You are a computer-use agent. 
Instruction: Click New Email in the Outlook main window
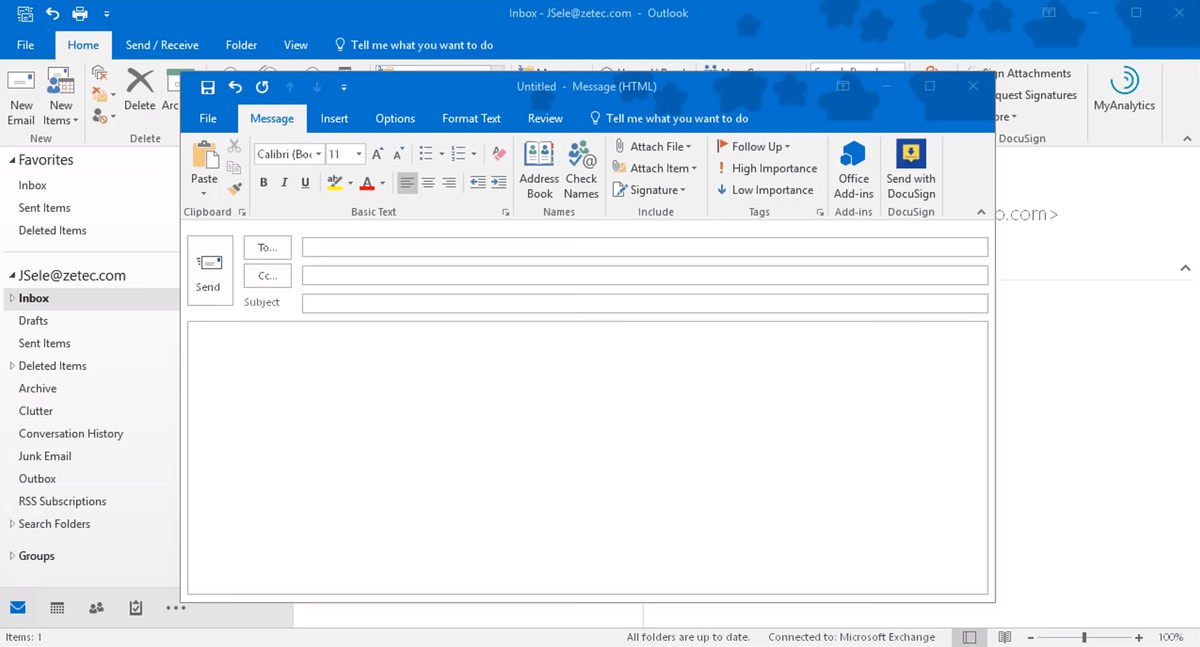tap(21, 97)
